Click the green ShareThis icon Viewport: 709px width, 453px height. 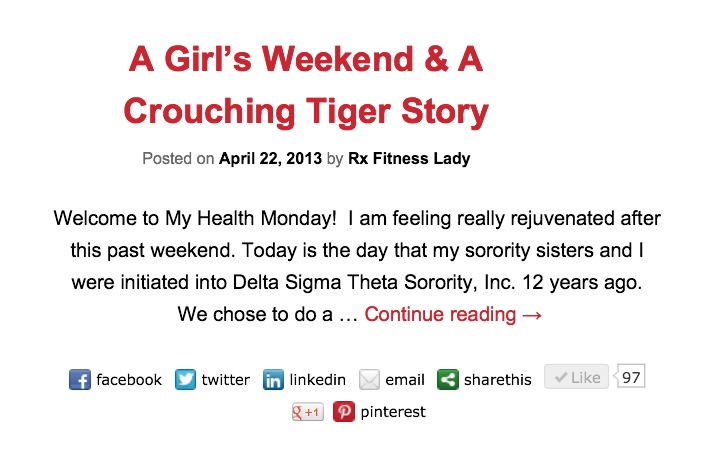pyautogui.click(x=448, y=379)
